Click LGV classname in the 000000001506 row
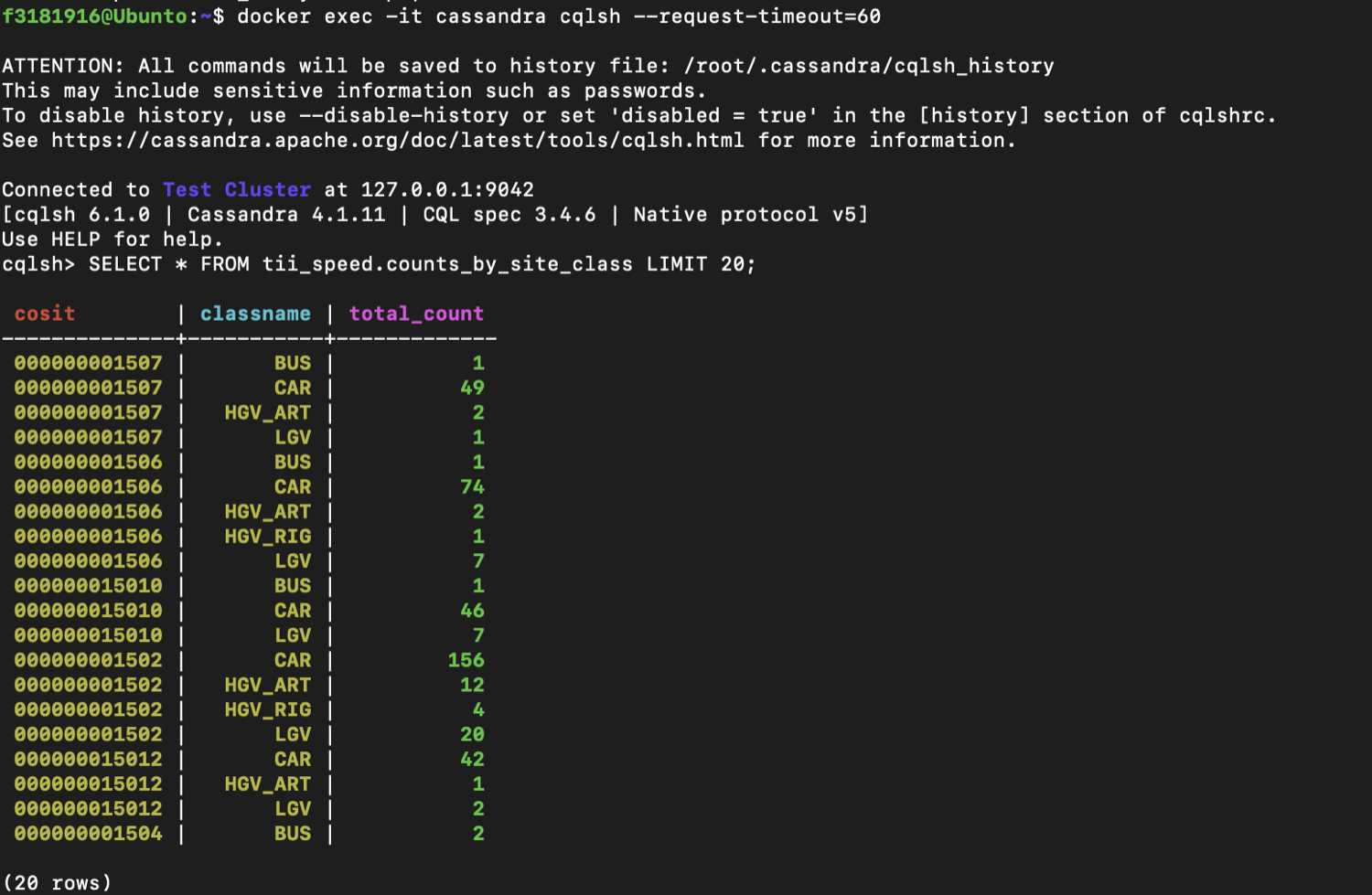 click(x=293, y=560)
